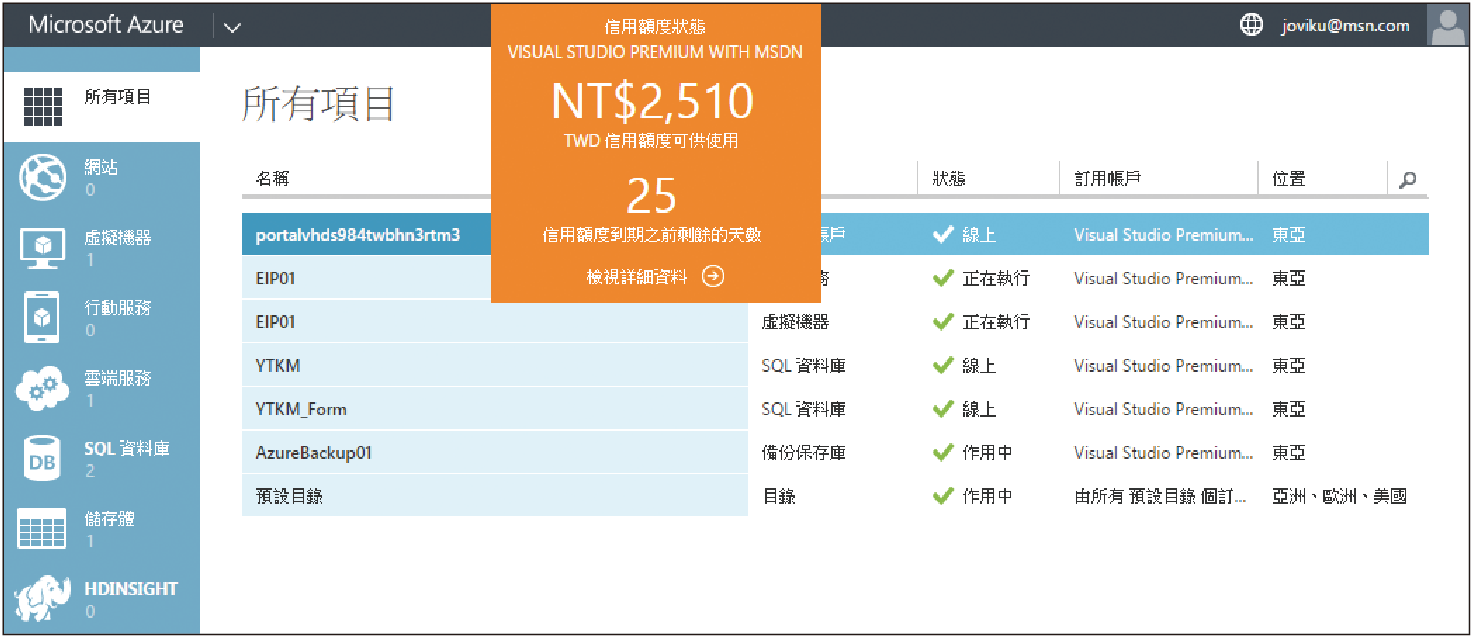Select the YTKM_Form database name

click(301, 409)
